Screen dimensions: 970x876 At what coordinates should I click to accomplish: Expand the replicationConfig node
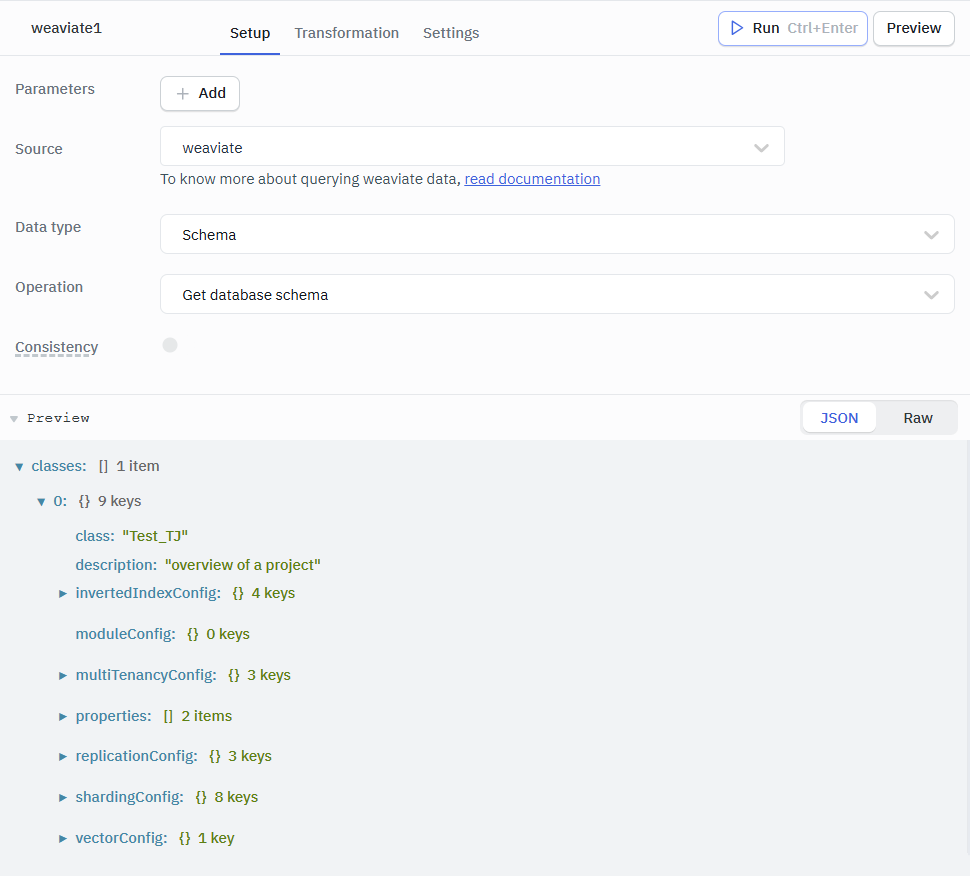62,757
